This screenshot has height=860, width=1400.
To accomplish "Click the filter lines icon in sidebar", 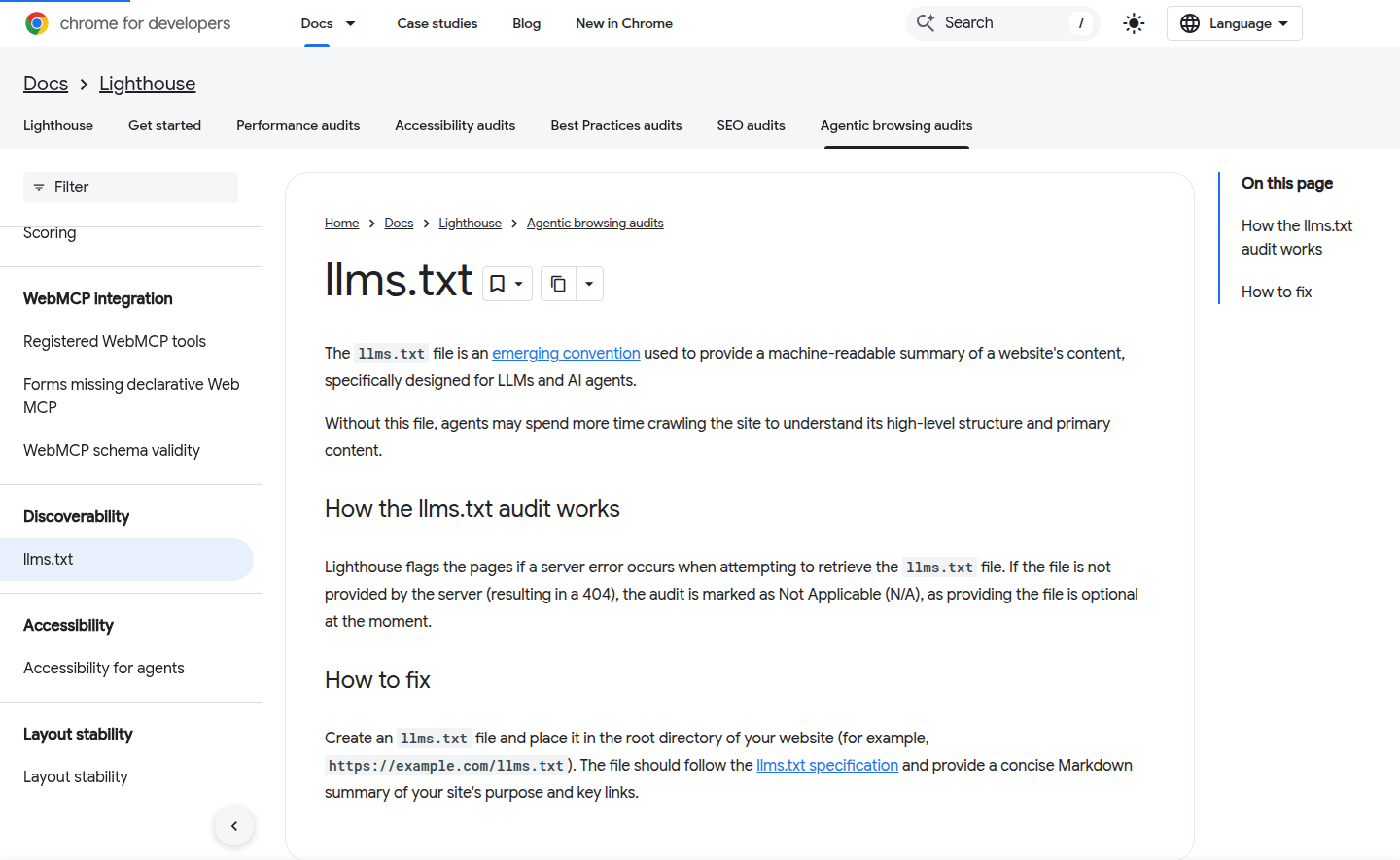I will point(39,188).
